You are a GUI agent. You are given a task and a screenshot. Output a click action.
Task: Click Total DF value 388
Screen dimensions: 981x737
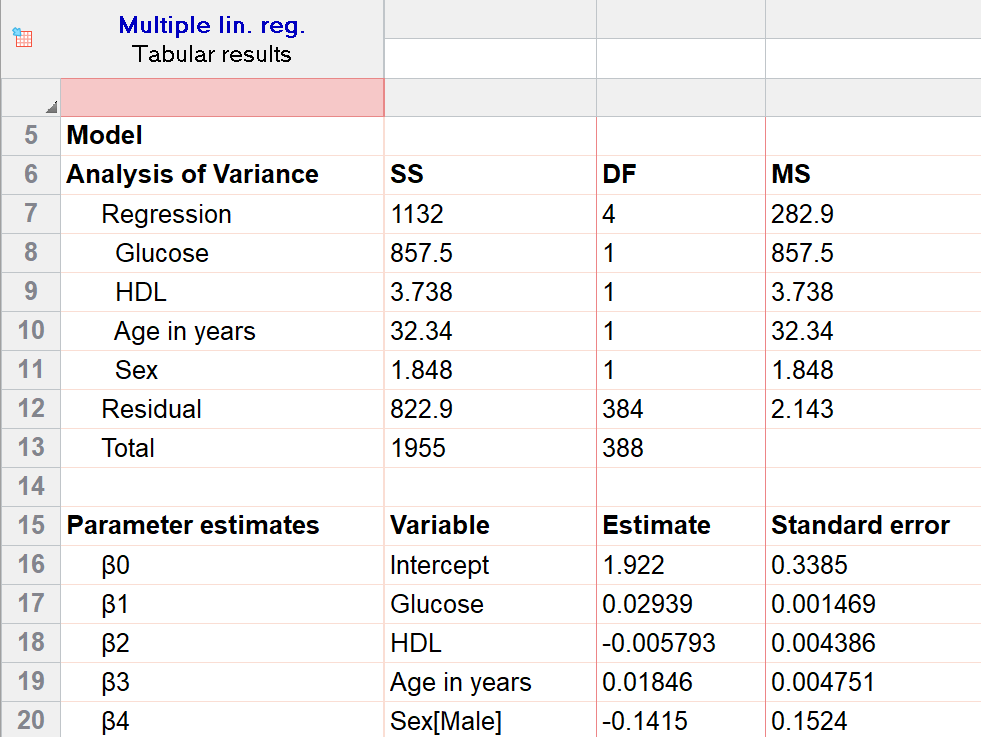tap(623, 448)
